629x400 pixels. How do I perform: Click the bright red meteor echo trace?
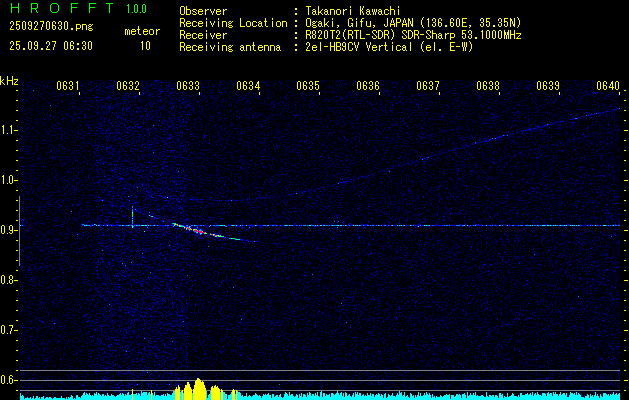click(x=199, y=231)
